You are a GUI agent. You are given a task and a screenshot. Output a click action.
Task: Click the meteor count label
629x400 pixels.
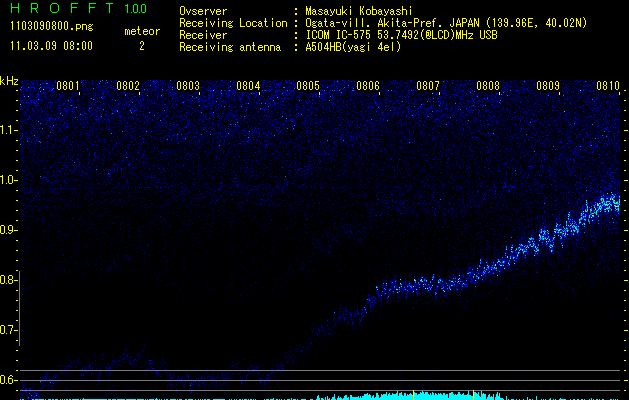[142, 31]
